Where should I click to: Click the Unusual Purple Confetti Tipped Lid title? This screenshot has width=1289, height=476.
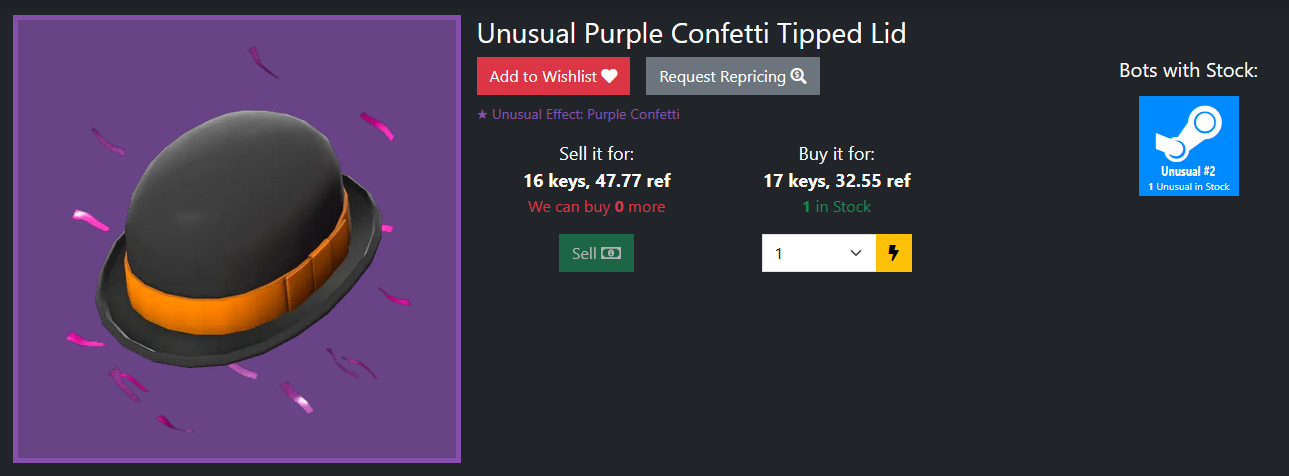[x=692, y=34]
